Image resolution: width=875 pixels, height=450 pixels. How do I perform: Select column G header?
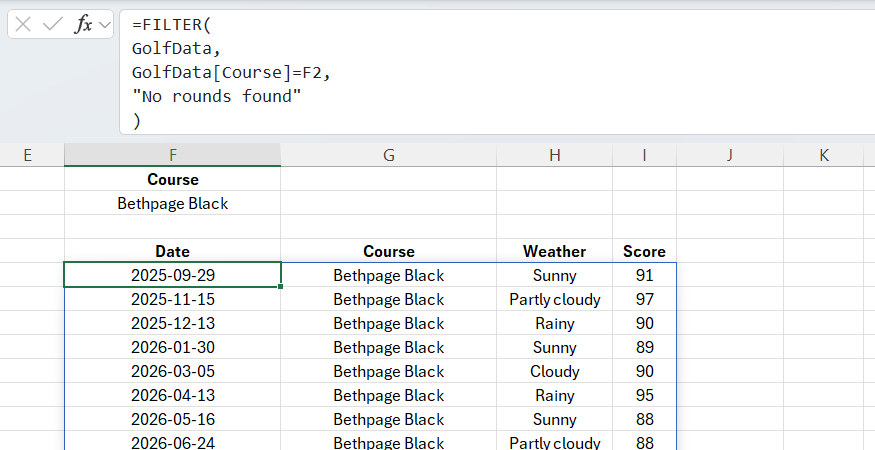[x=388, y=155]
